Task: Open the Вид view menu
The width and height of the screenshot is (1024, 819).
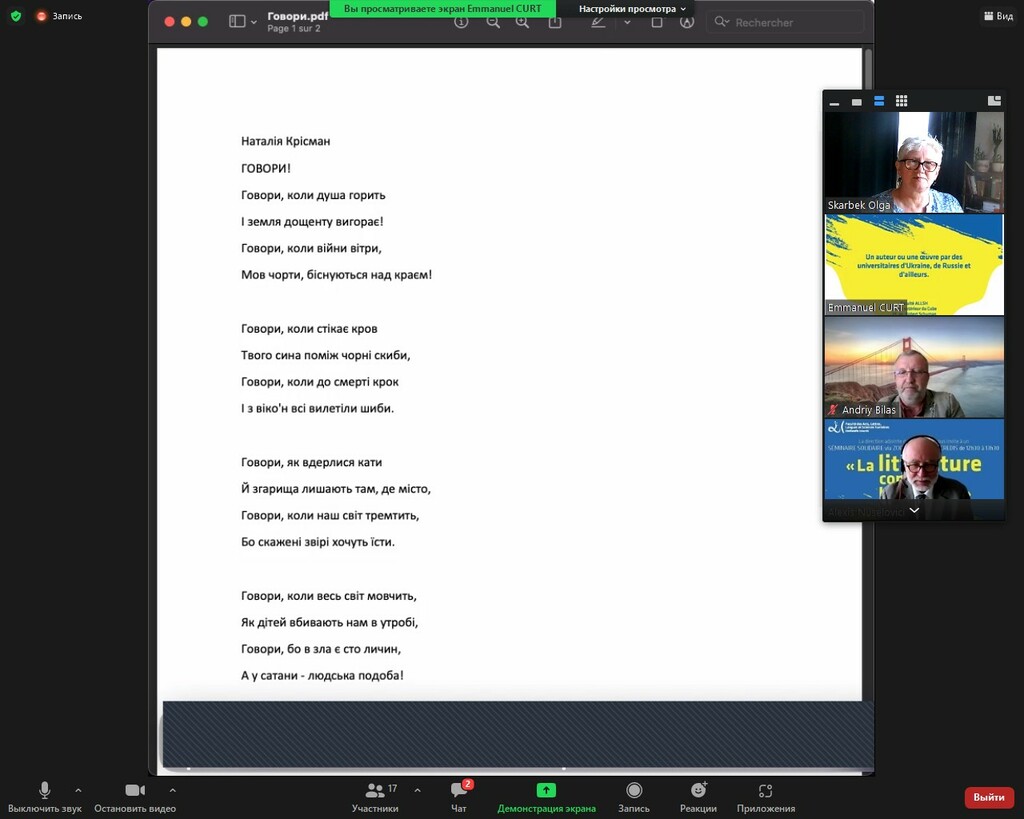Action: click(x=997, y=16)
